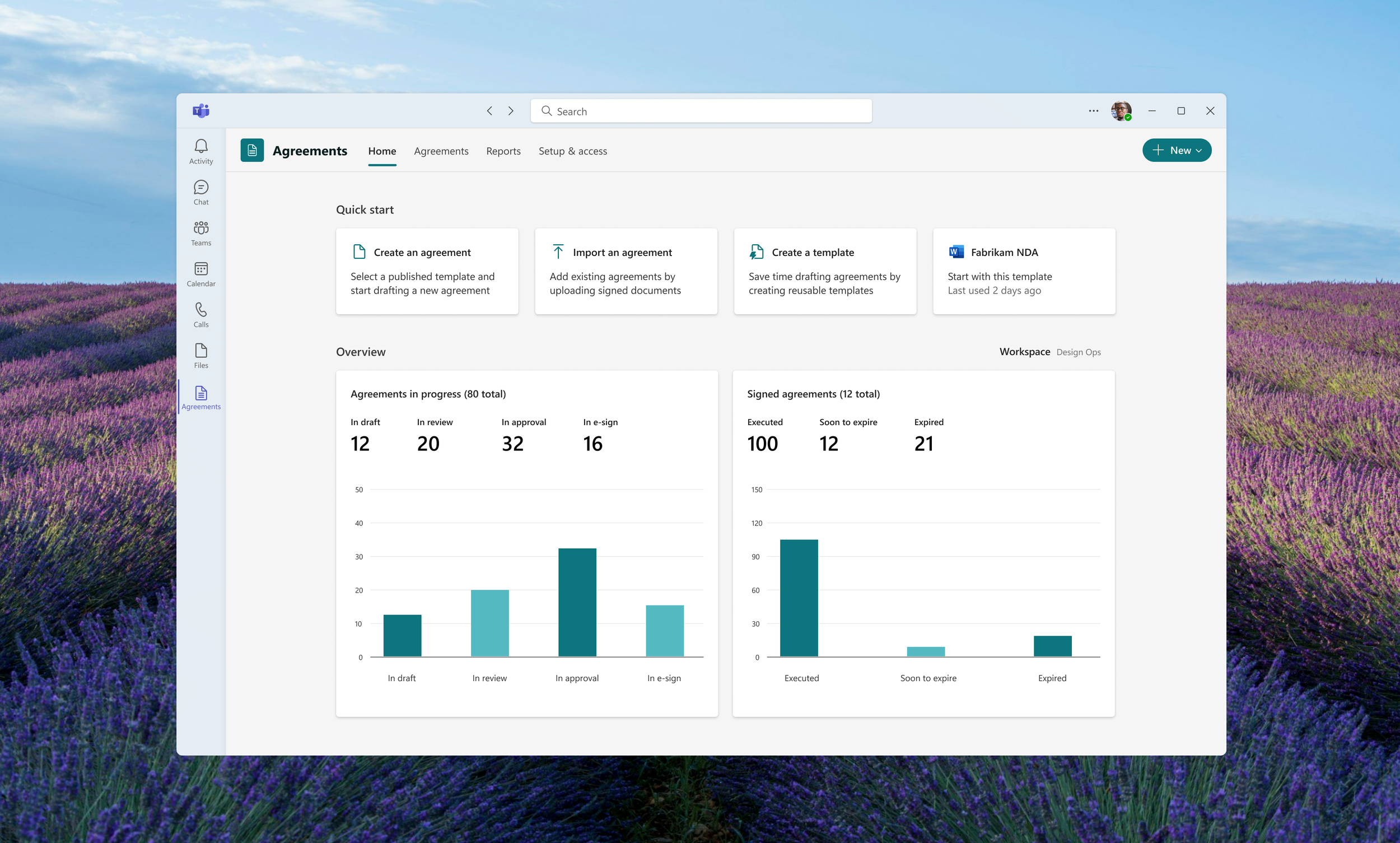Open the Calendar sidebar icon
This screenshot has width=1400, height=843.
(201, 274)
